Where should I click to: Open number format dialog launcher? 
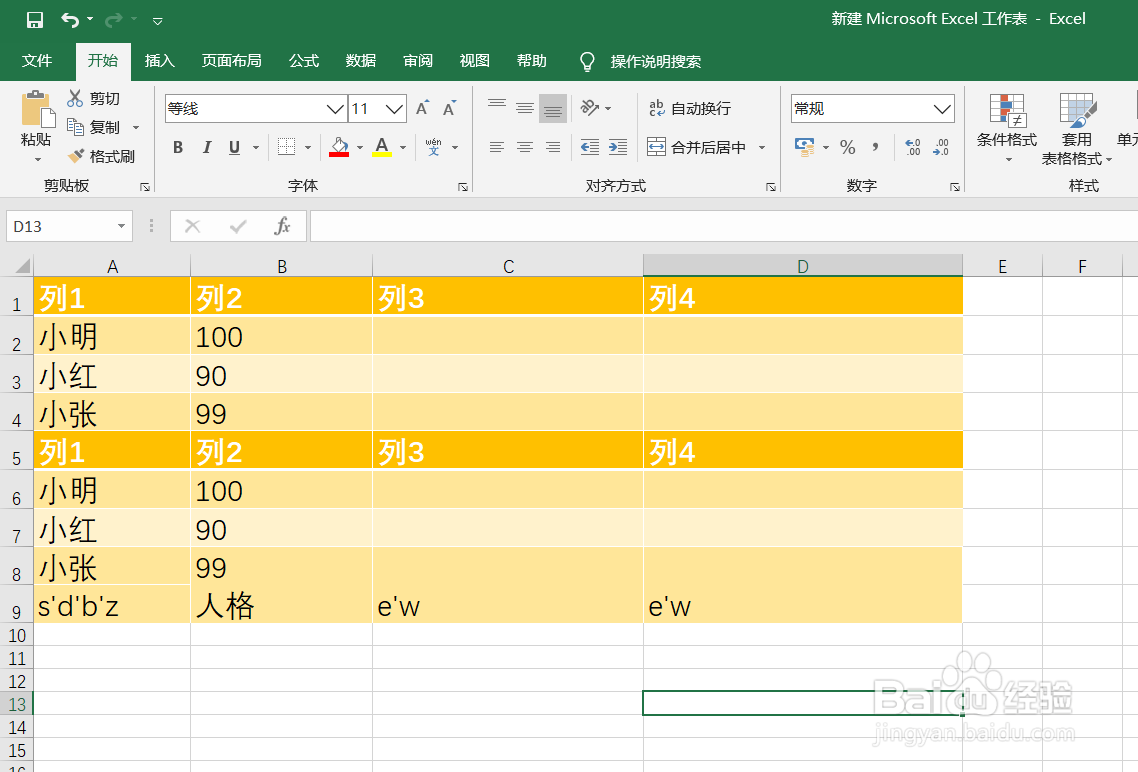tap(955, 187)
